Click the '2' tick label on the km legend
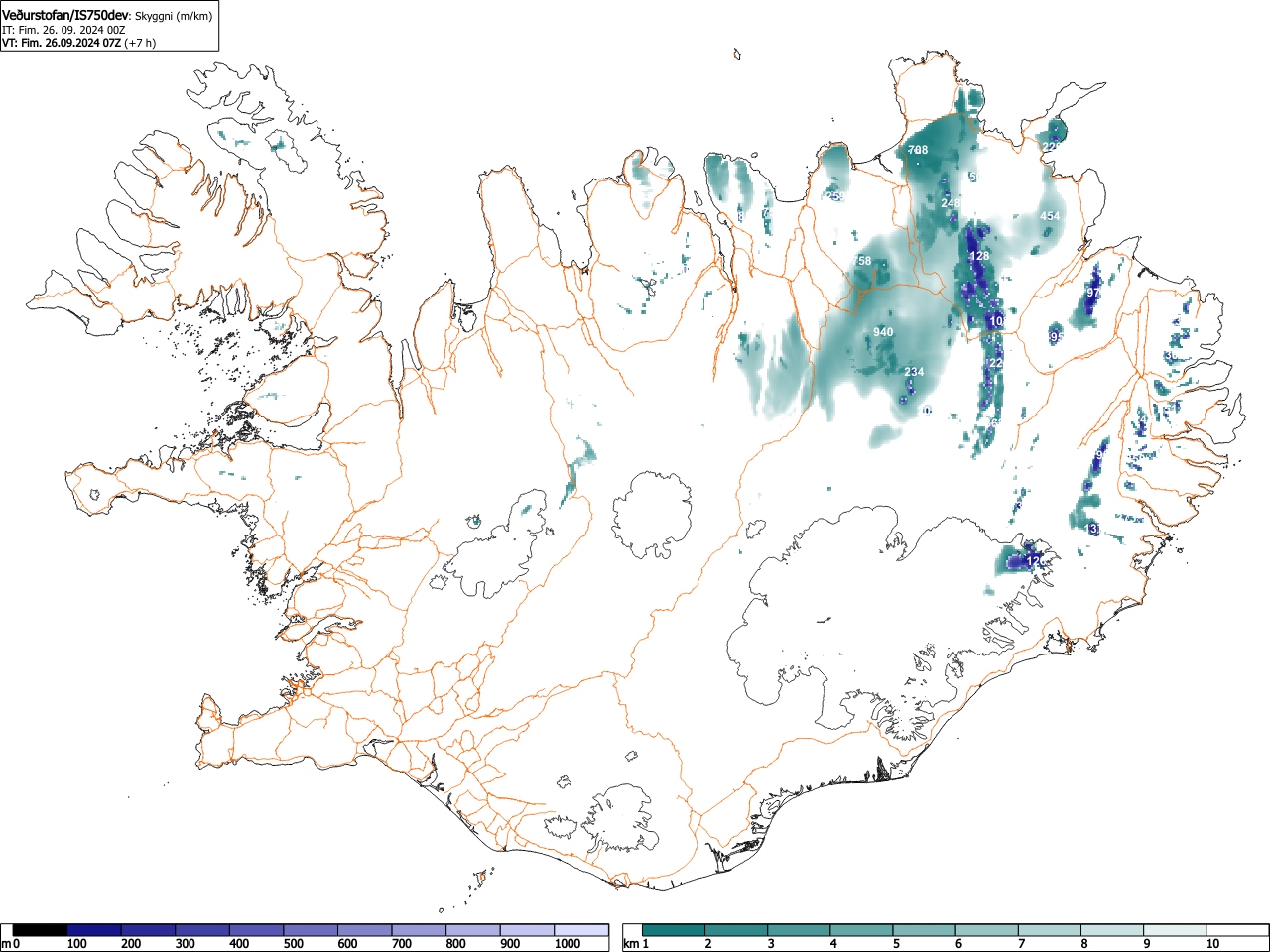Viewport: 1270px width, 952px height. pyautogui.click(x=707, y=944)
